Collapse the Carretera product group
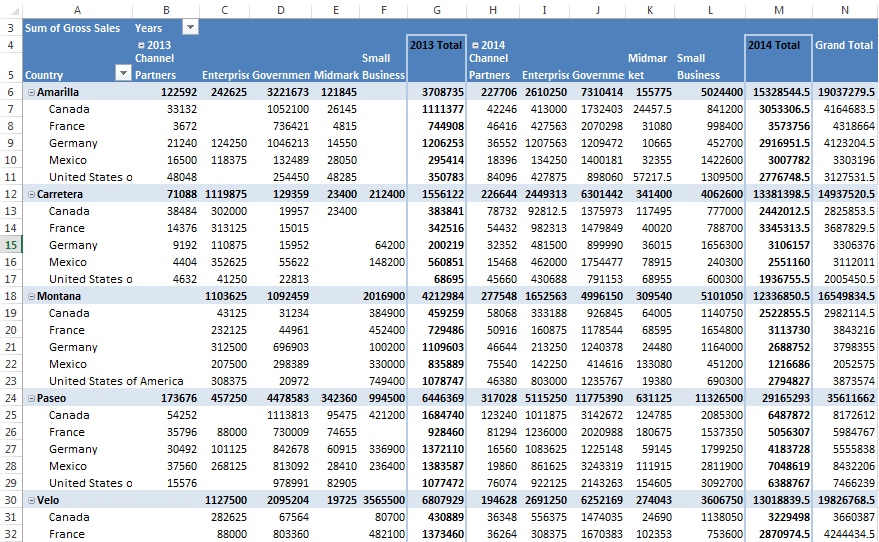879x542 pixels. [31, 194]
